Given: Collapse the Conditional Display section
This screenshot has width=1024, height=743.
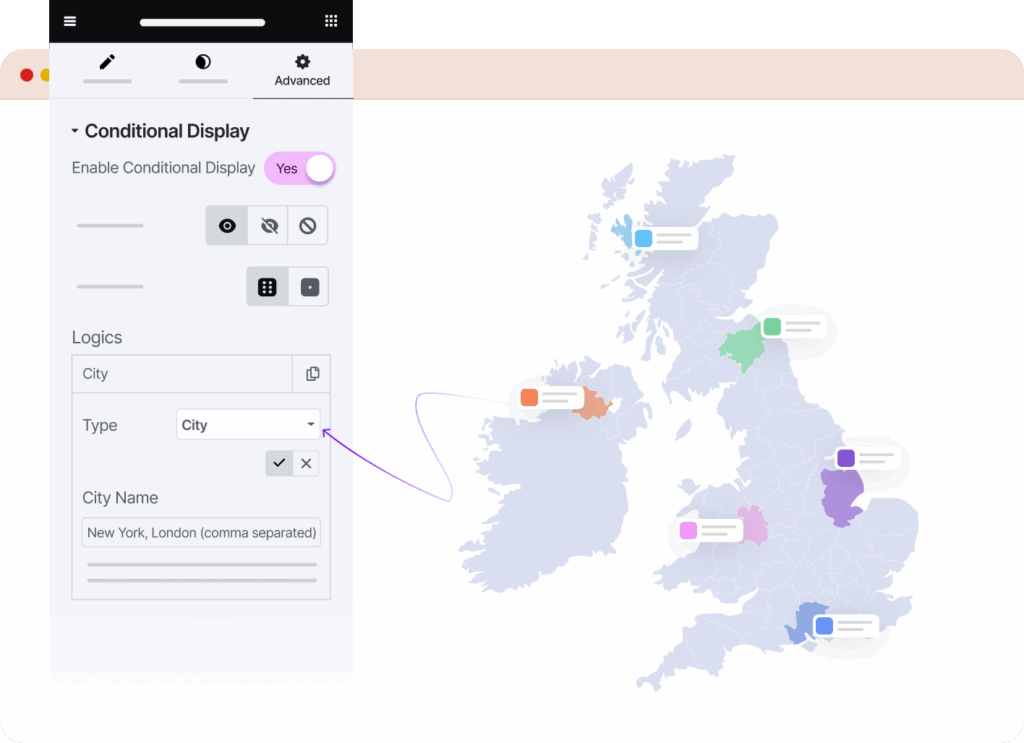Looking at the screenshot, I should click(74, 130).
